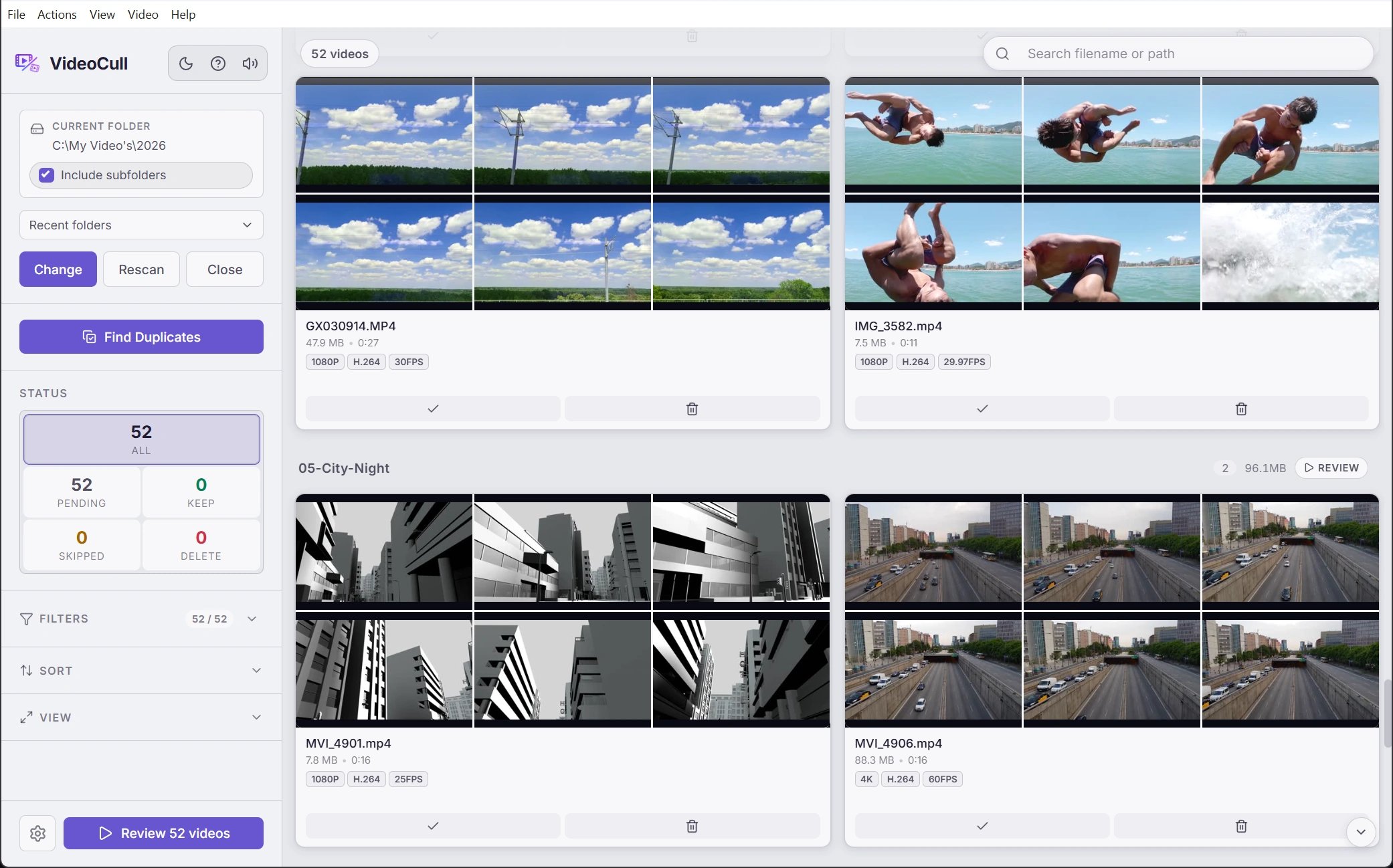Click the VideoCull logo icon
The image size is (1393, 868).
pyautogui.click(x=27, y=64)
